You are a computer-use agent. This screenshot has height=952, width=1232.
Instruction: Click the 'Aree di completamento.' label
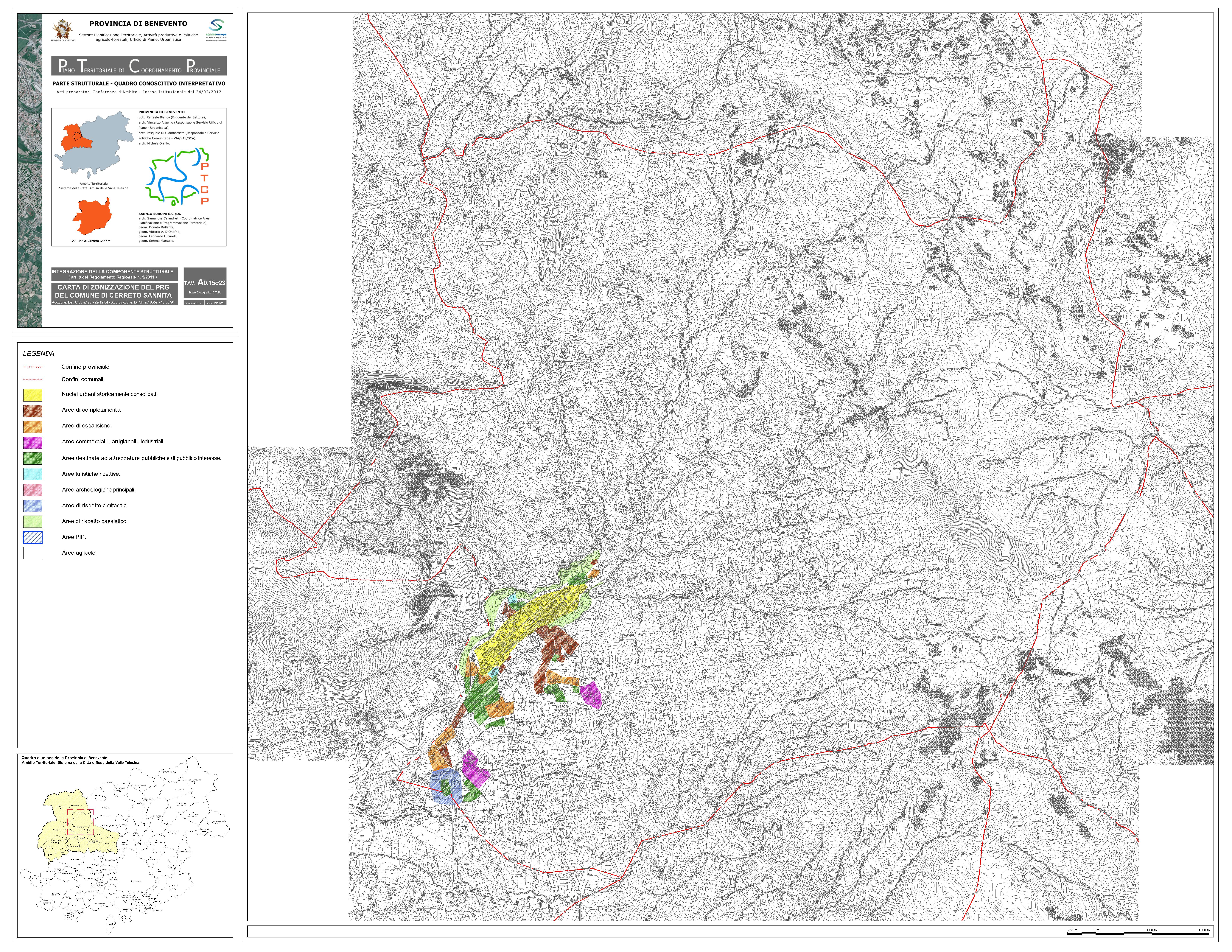pyautogui.click(x=91, y=410)
